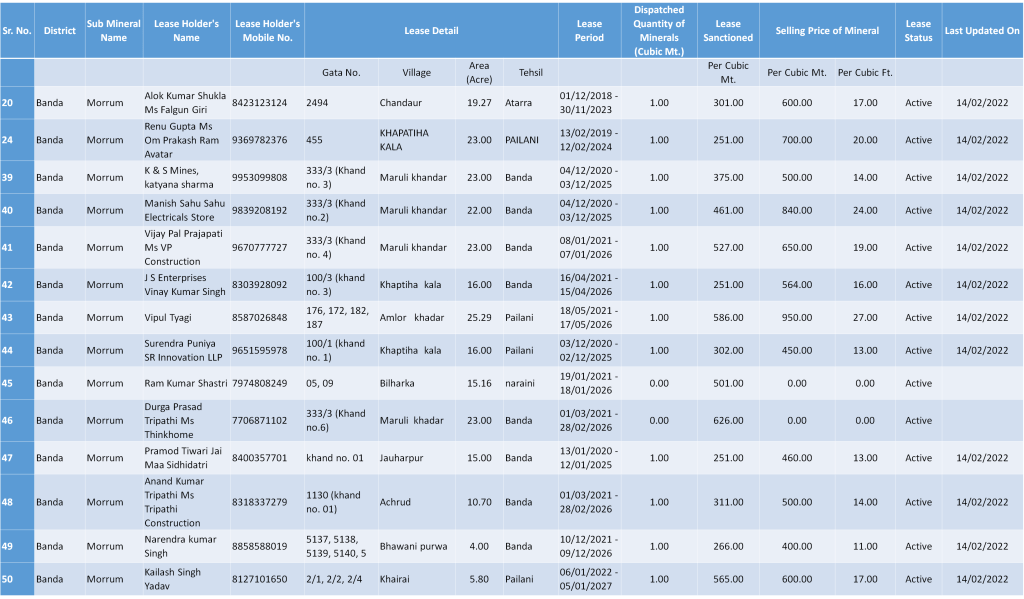Click the Dispatched Quantity of Minerals header
This screenshot has width=1024, height=599.
pyautogui.click(x=659, y=31)
